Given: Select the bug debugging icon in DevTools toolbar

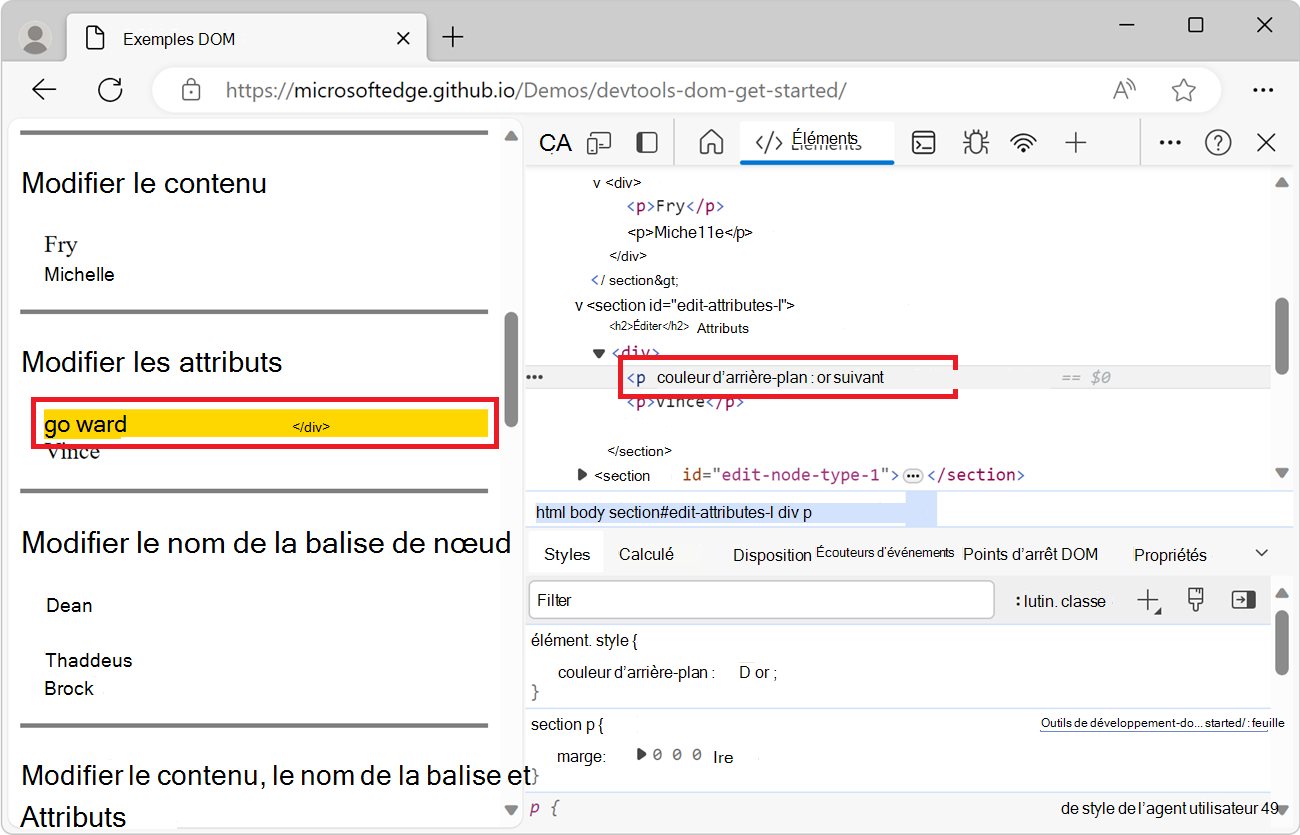Looking at the screenshot, I should click(975, 142).
